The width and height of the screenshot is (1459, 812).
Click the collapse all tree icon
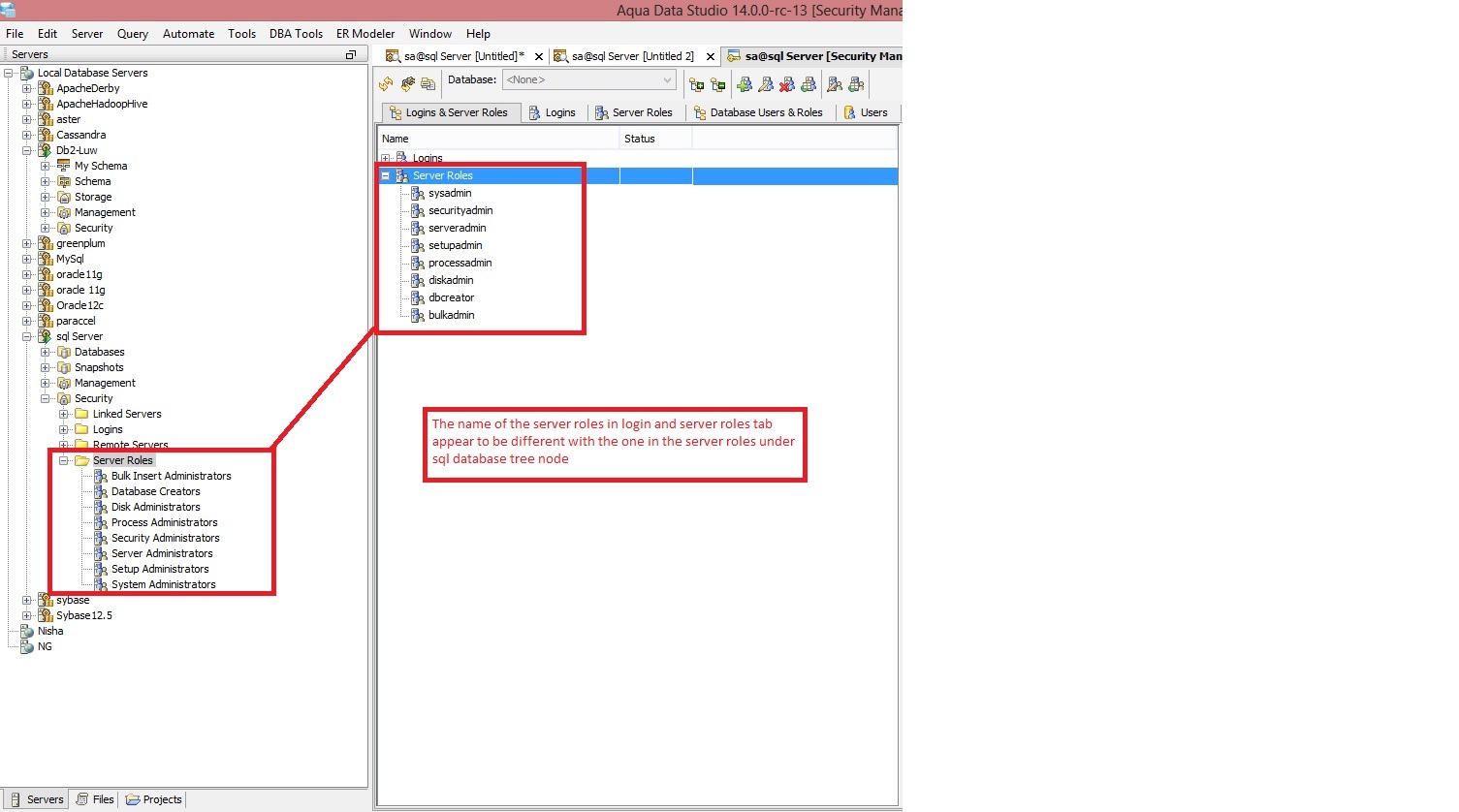[x=717, y=84]
